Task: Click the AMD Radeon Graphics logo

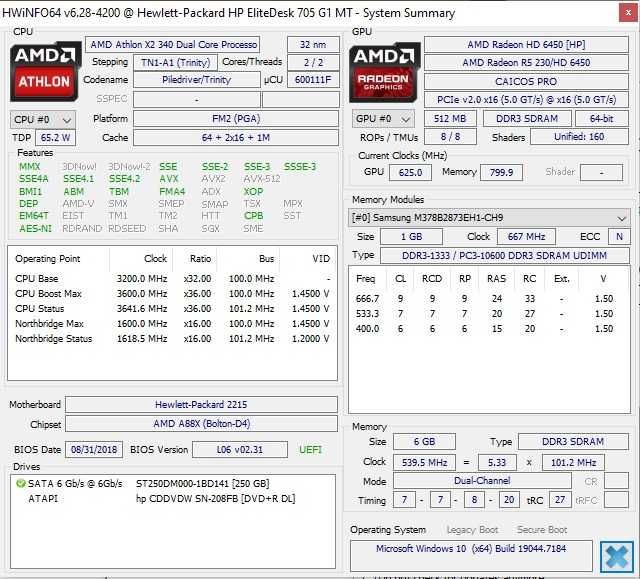Action: pos(384,72)
